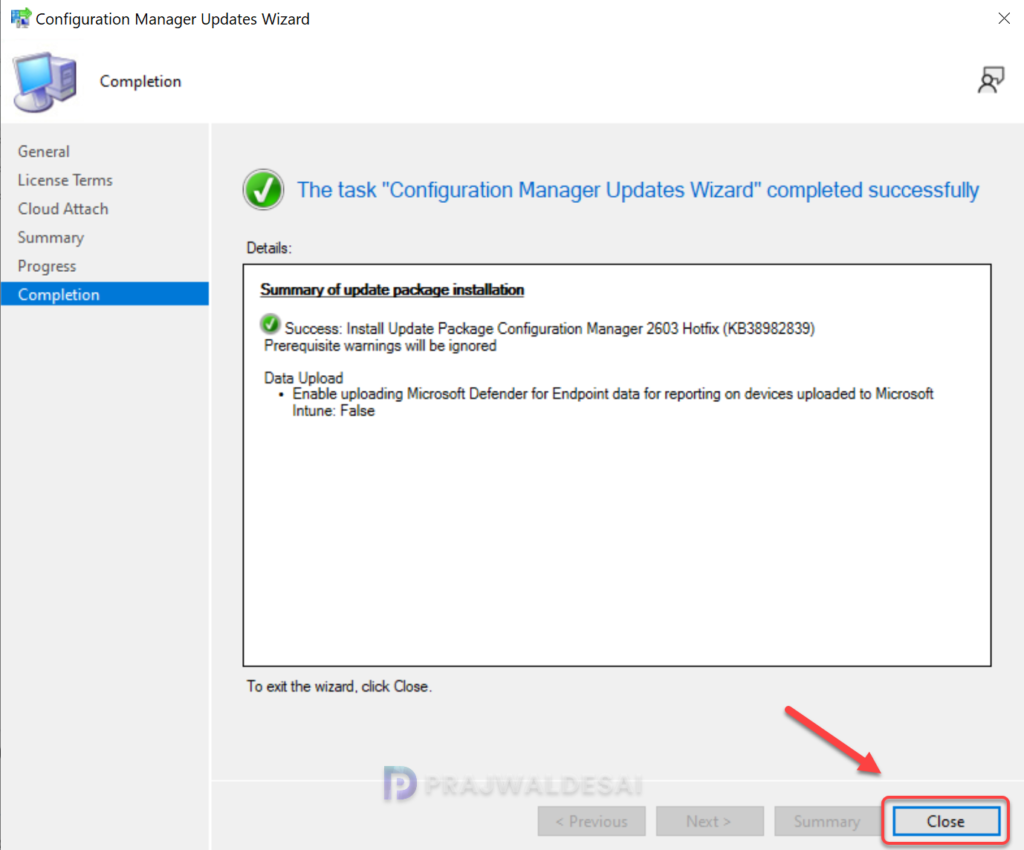Click 'Summary of update package installation' heading
1024x850 pixels.
392,289
